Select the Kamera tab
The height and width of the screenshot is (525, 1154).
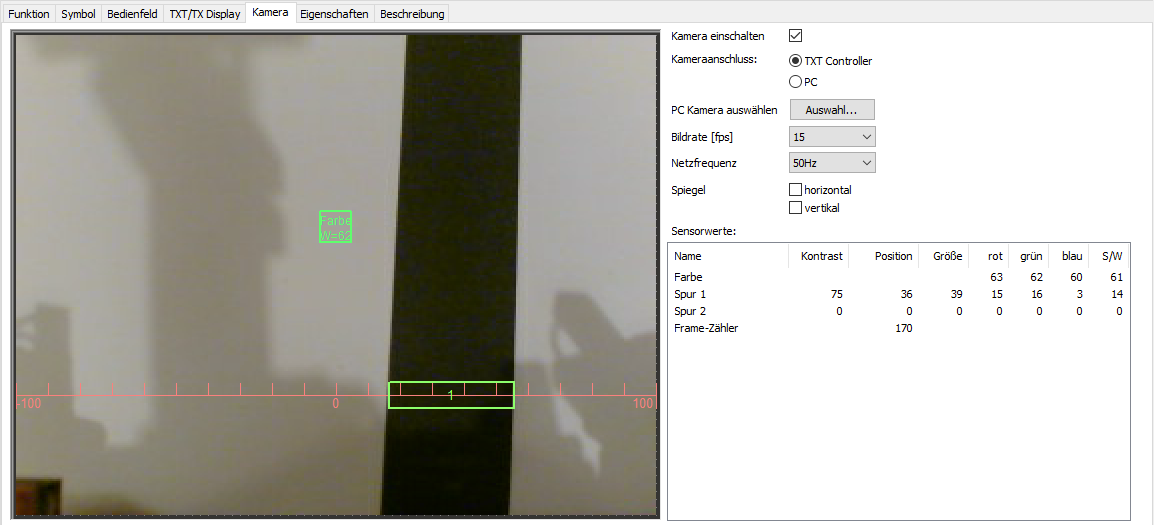(x=270, y=13)
